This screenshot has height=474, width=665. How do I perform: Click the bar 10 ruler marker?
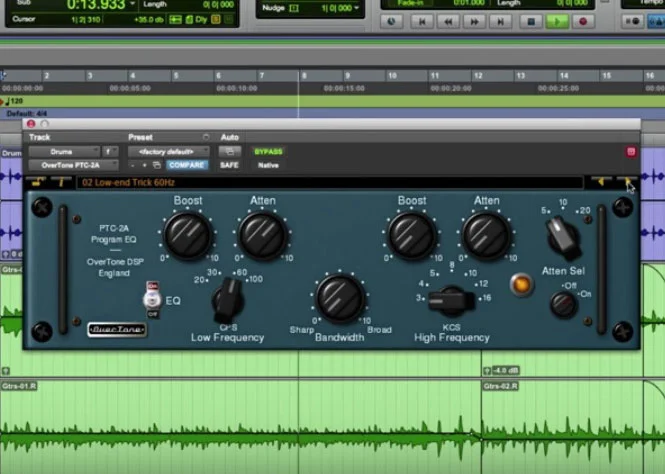point(392,75)
